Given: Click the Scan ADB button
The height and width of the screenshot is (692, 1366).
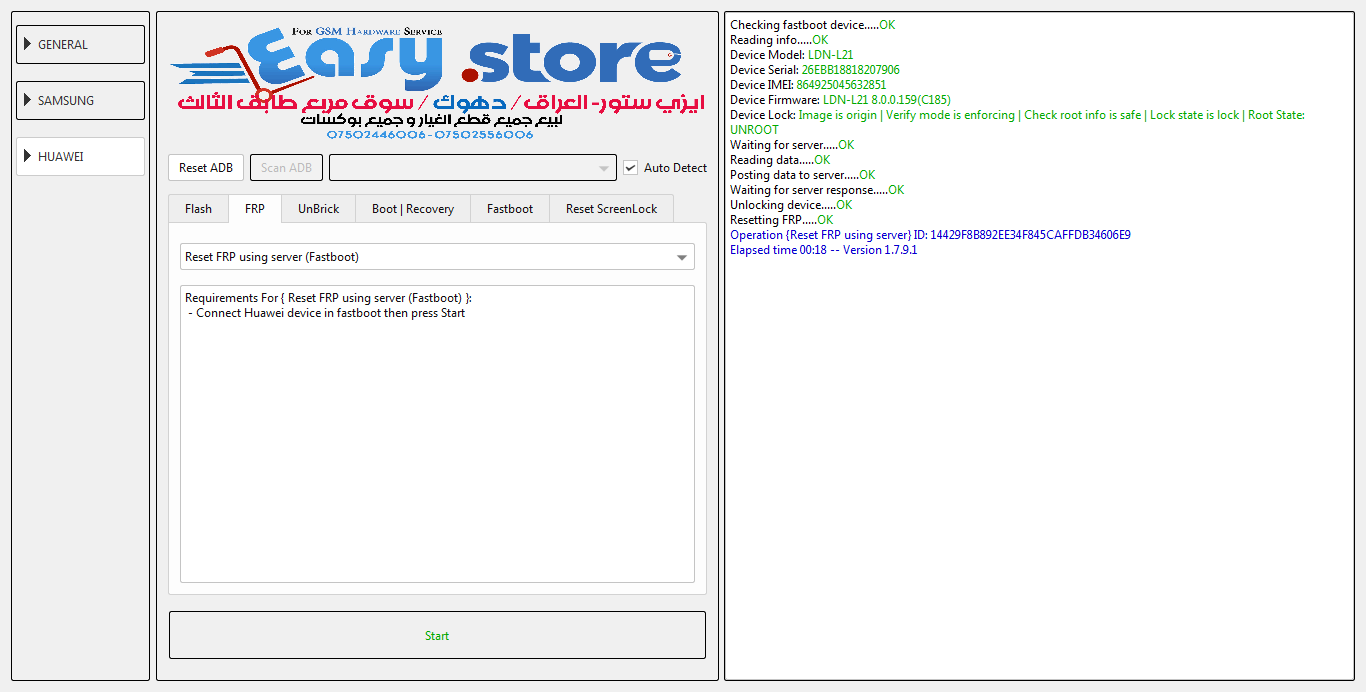Looking at the screenshot, I should pyautogui.click(x=286, y=168).
